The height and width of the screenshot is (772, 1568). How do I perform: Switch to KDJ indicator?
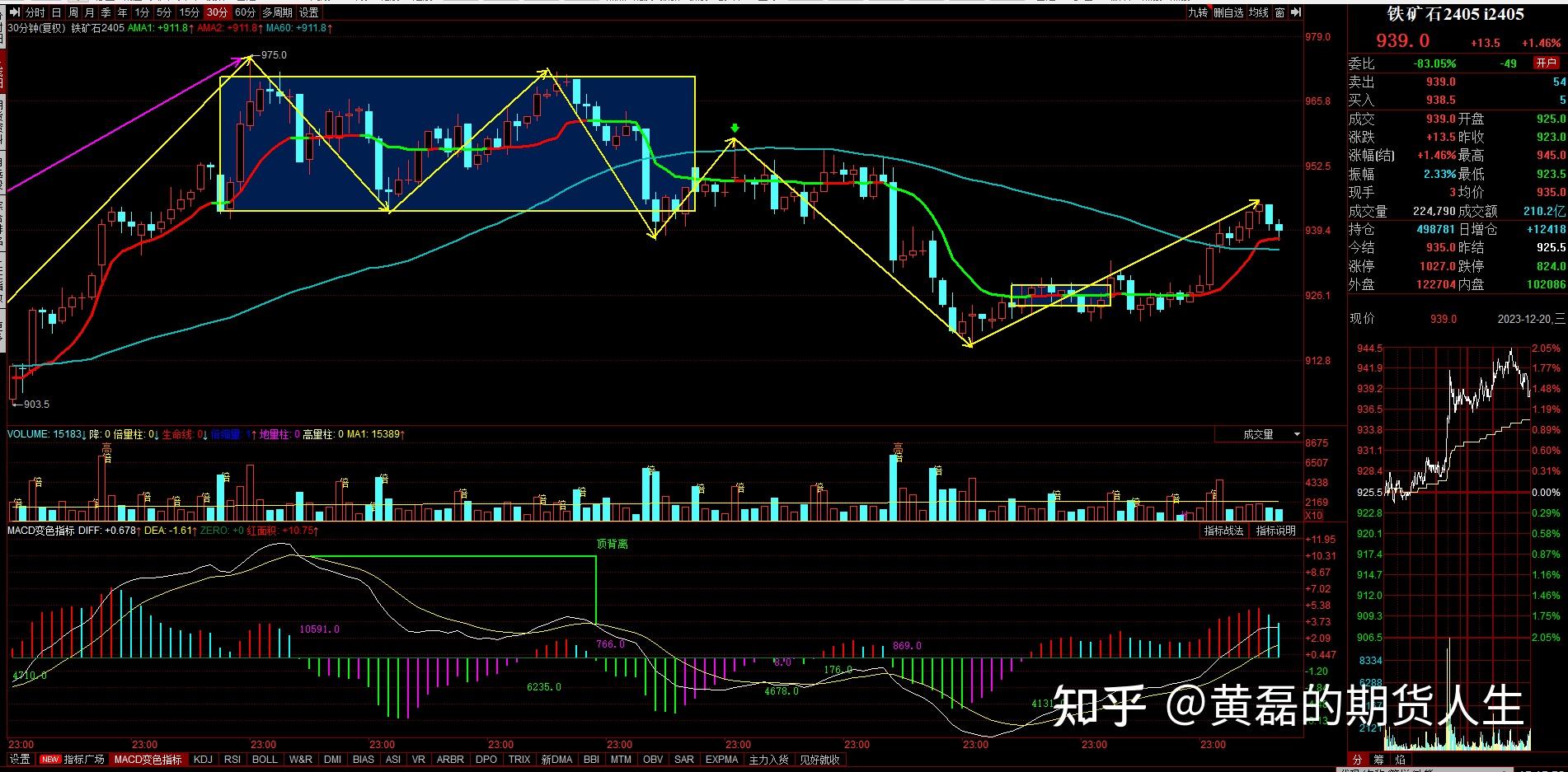tap(203, 760)
